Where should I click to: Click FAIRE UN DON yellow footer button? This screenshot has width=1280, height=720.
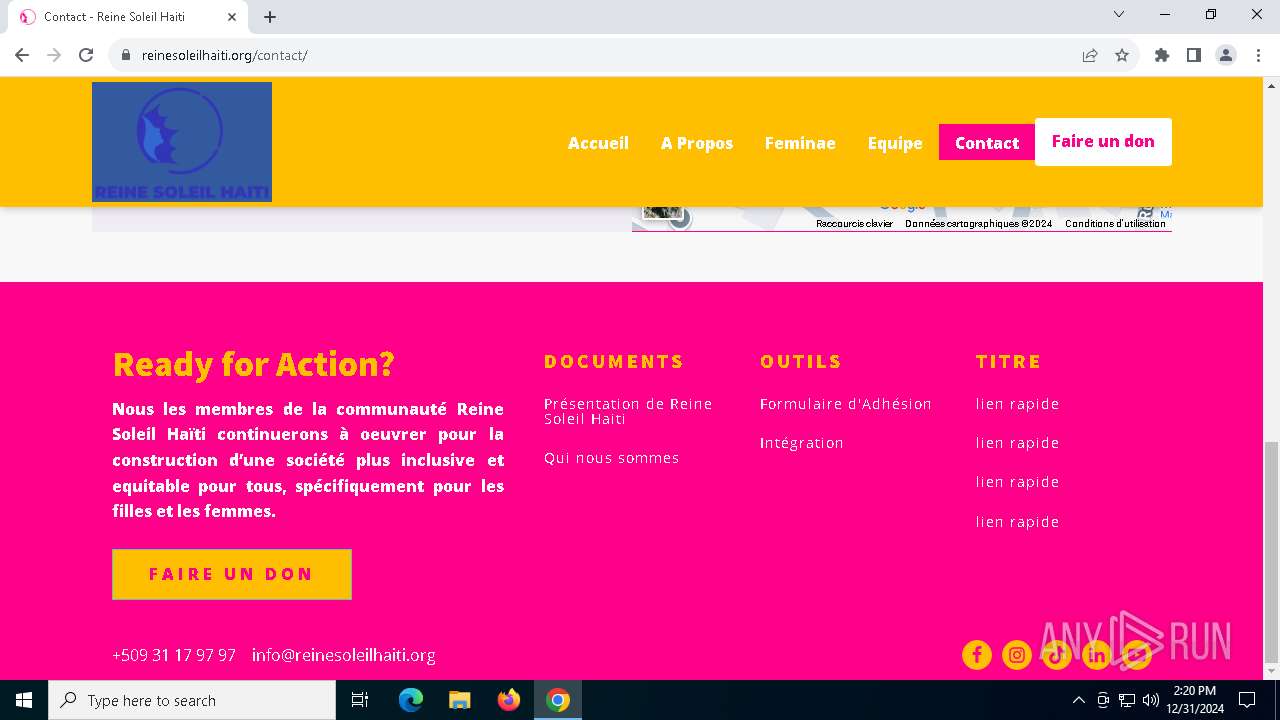[232, 574]
